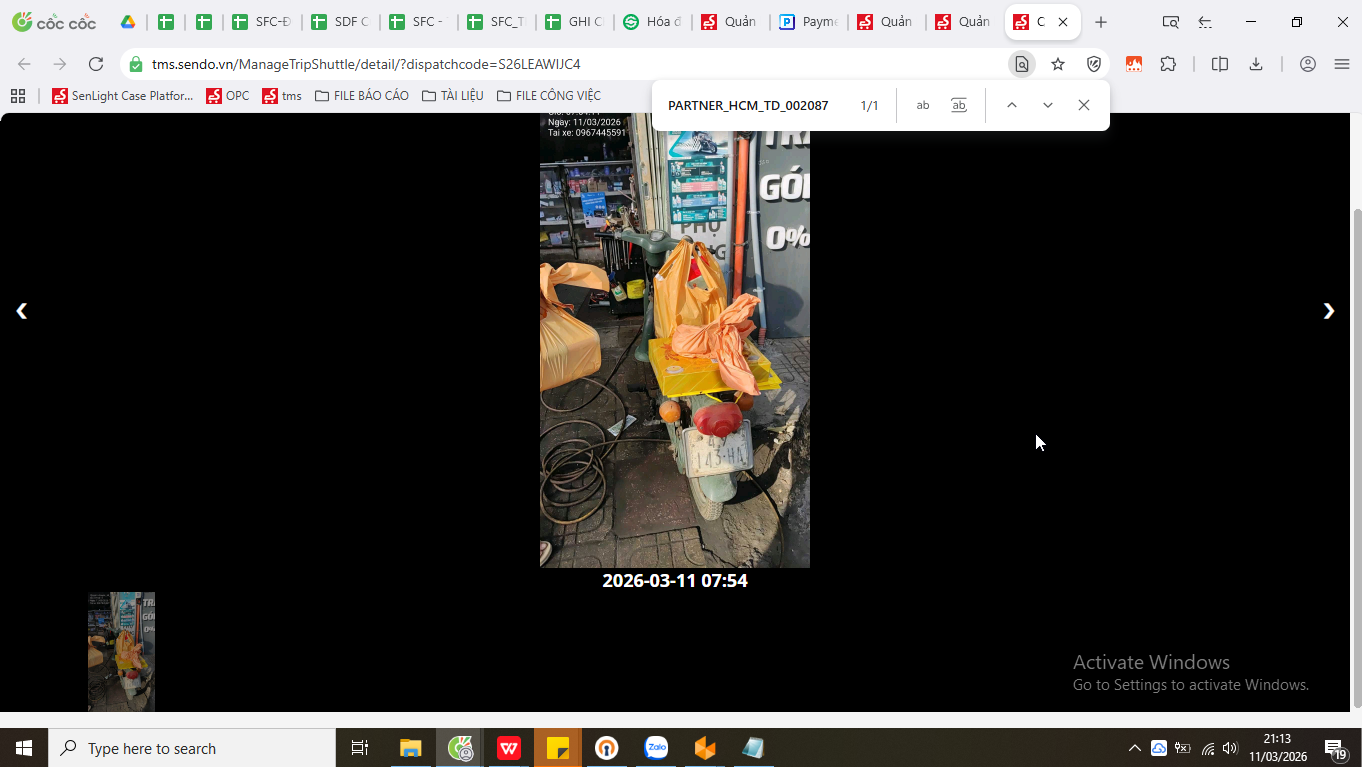Jump to next find match
The image size is (1362, 767).
pyautogui.click(x=1047, y=105)
